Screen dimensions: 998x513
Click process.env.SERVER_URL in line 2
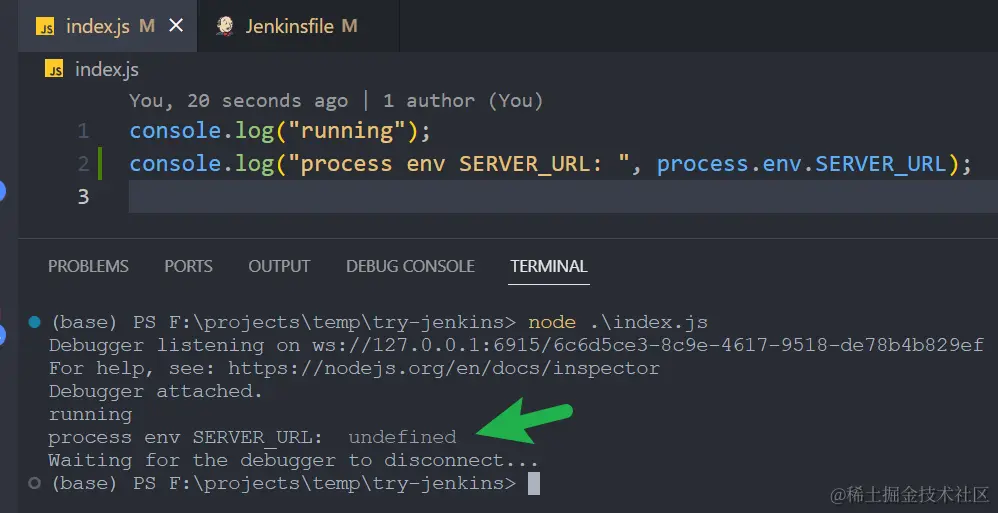click(x=802, y=164)
